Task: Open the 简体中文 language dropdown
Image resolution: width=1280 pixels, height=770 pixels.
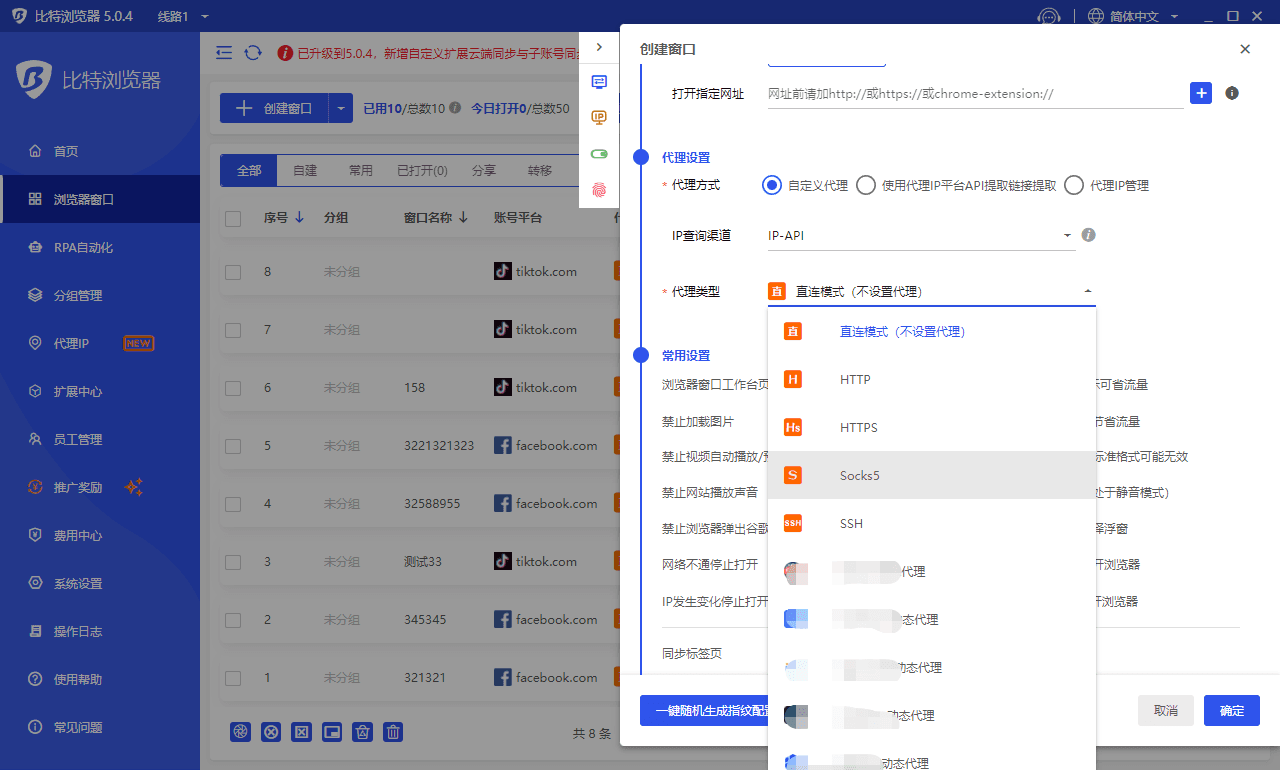Action: pos(1133,17)
